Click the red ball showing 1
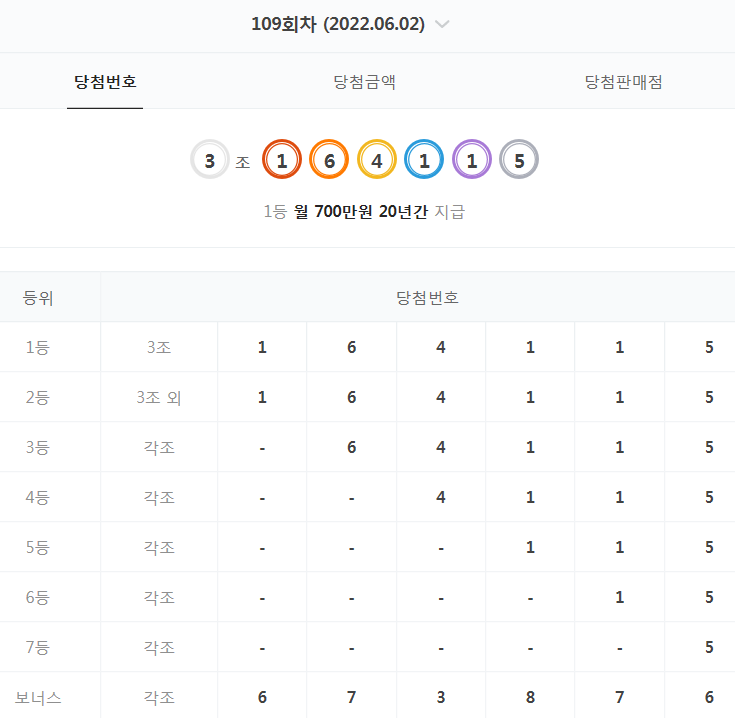 click(282, 159)
